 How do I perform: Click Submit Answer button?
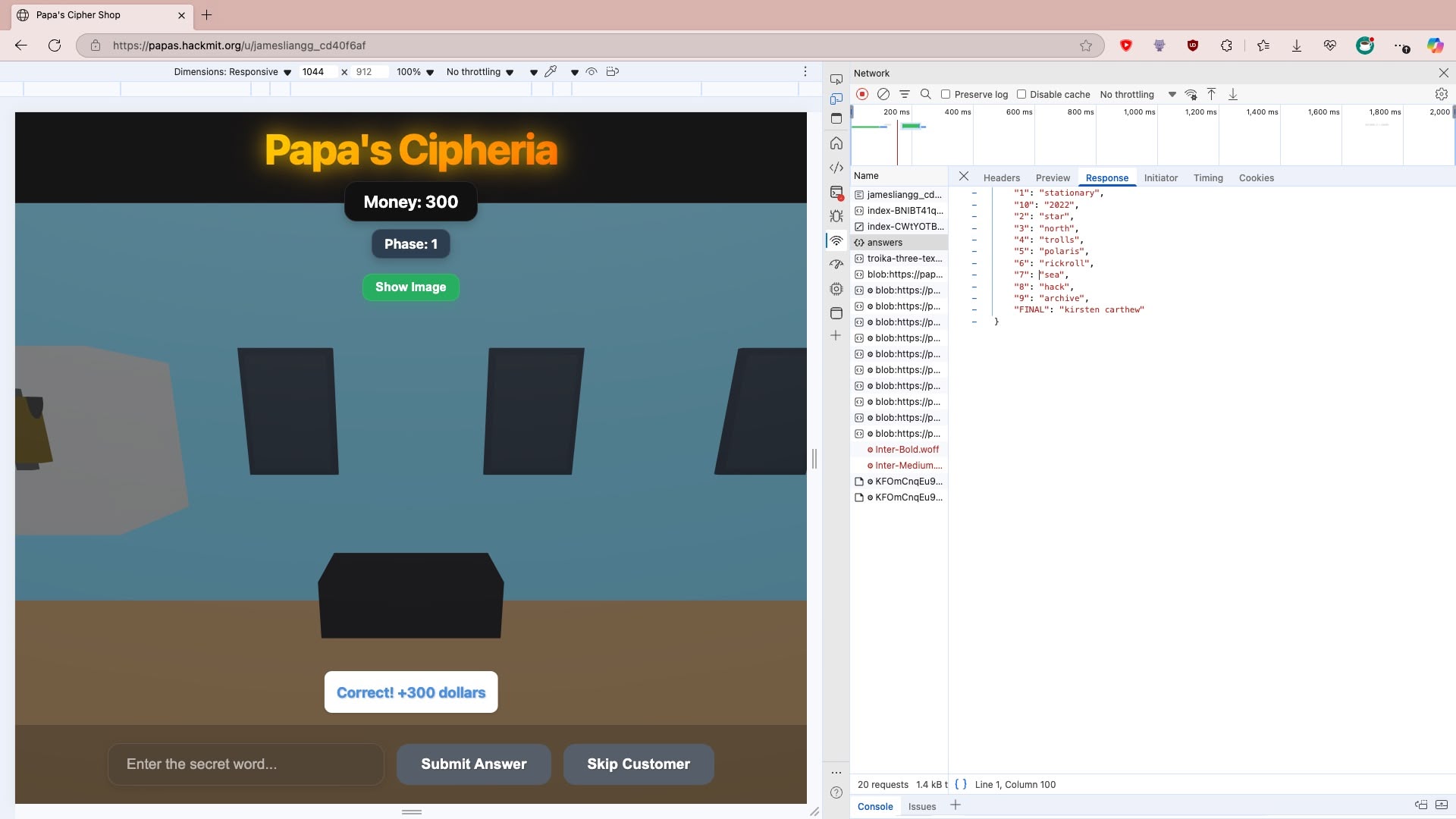pos(474,764)
